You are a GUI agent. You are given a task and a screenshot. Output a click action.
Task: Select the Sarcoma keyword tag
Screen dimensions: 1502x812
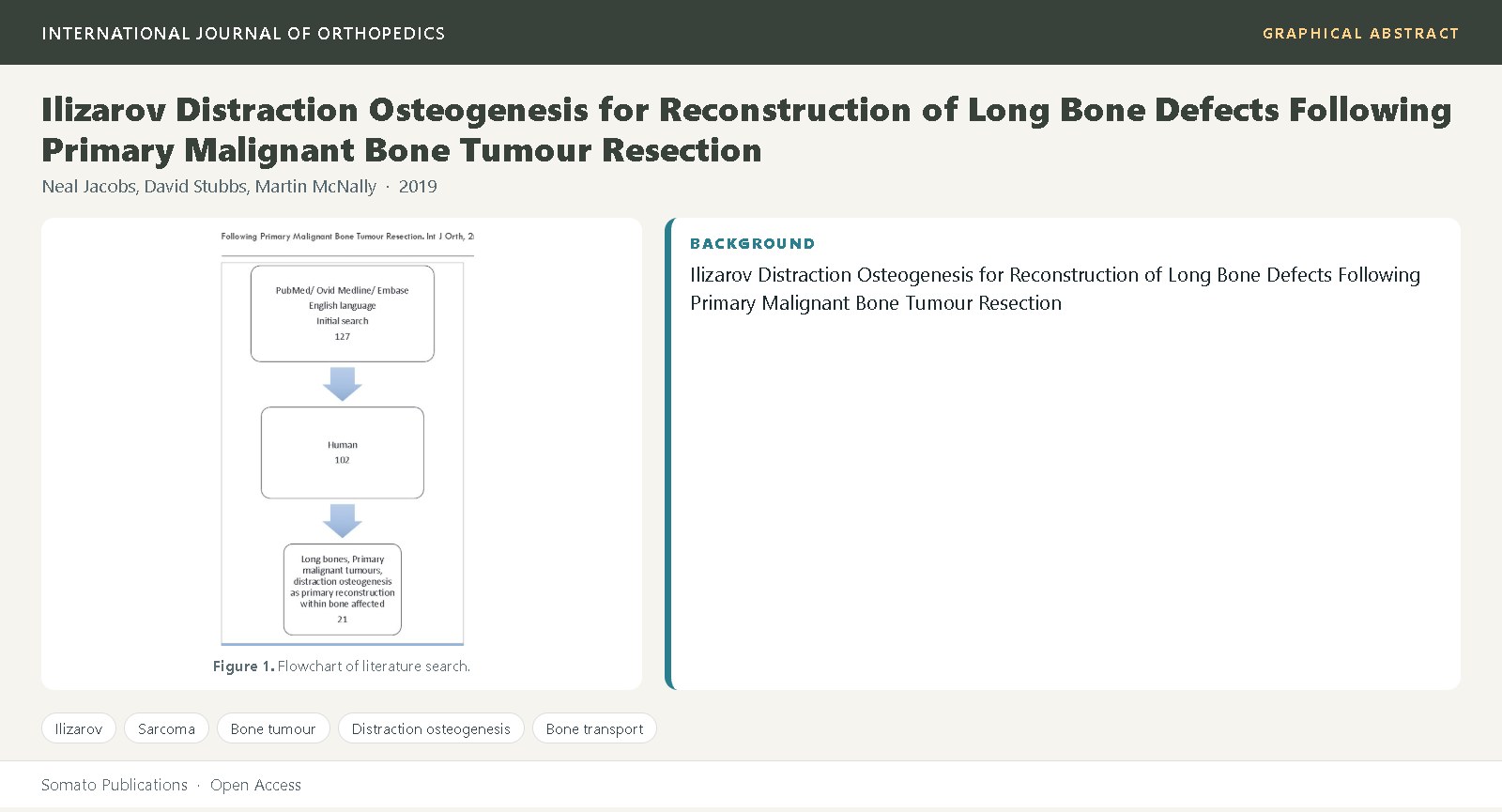[x=166, y=728]
